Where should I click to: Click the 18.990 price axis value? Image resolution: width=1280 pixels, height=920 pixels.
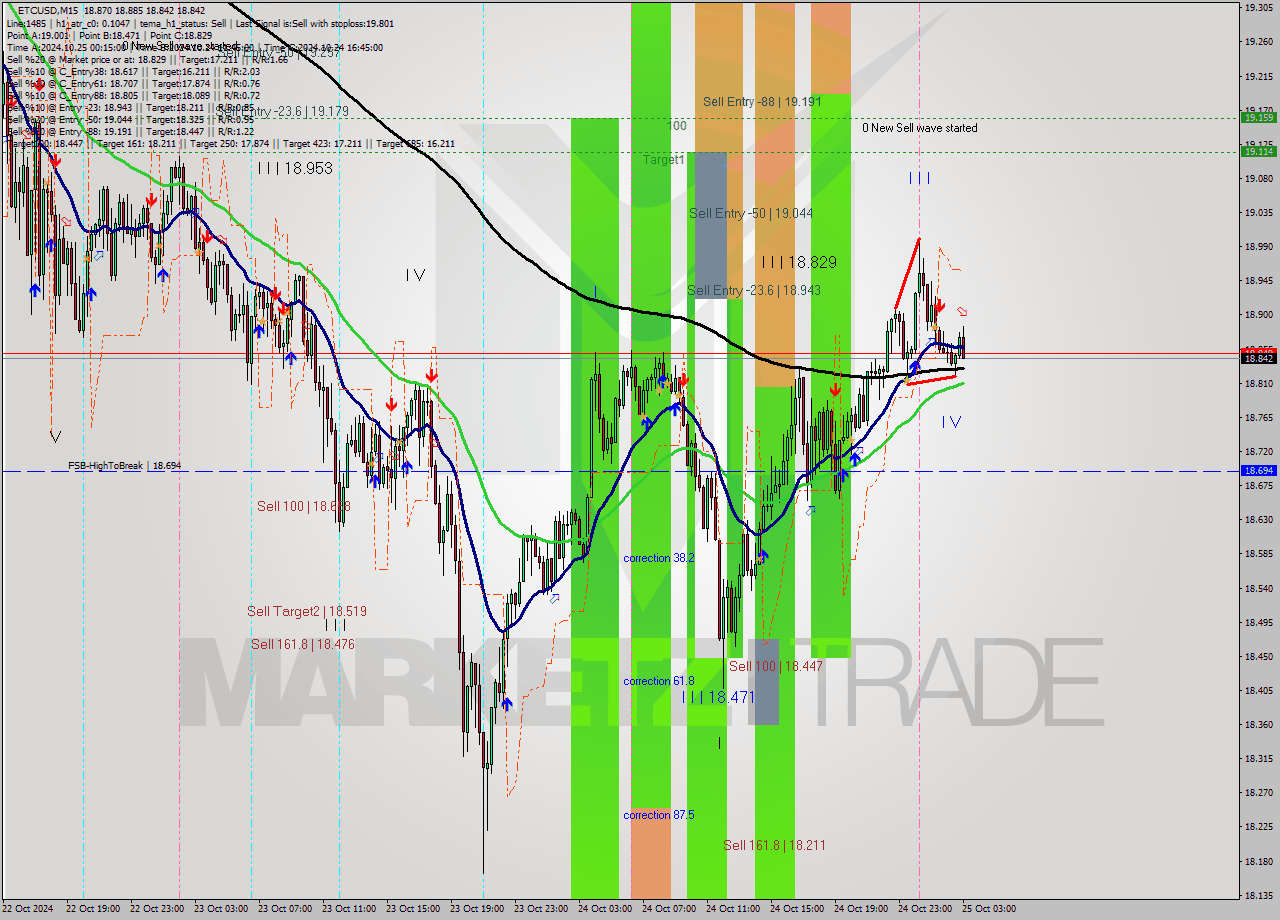(1258, 246)
